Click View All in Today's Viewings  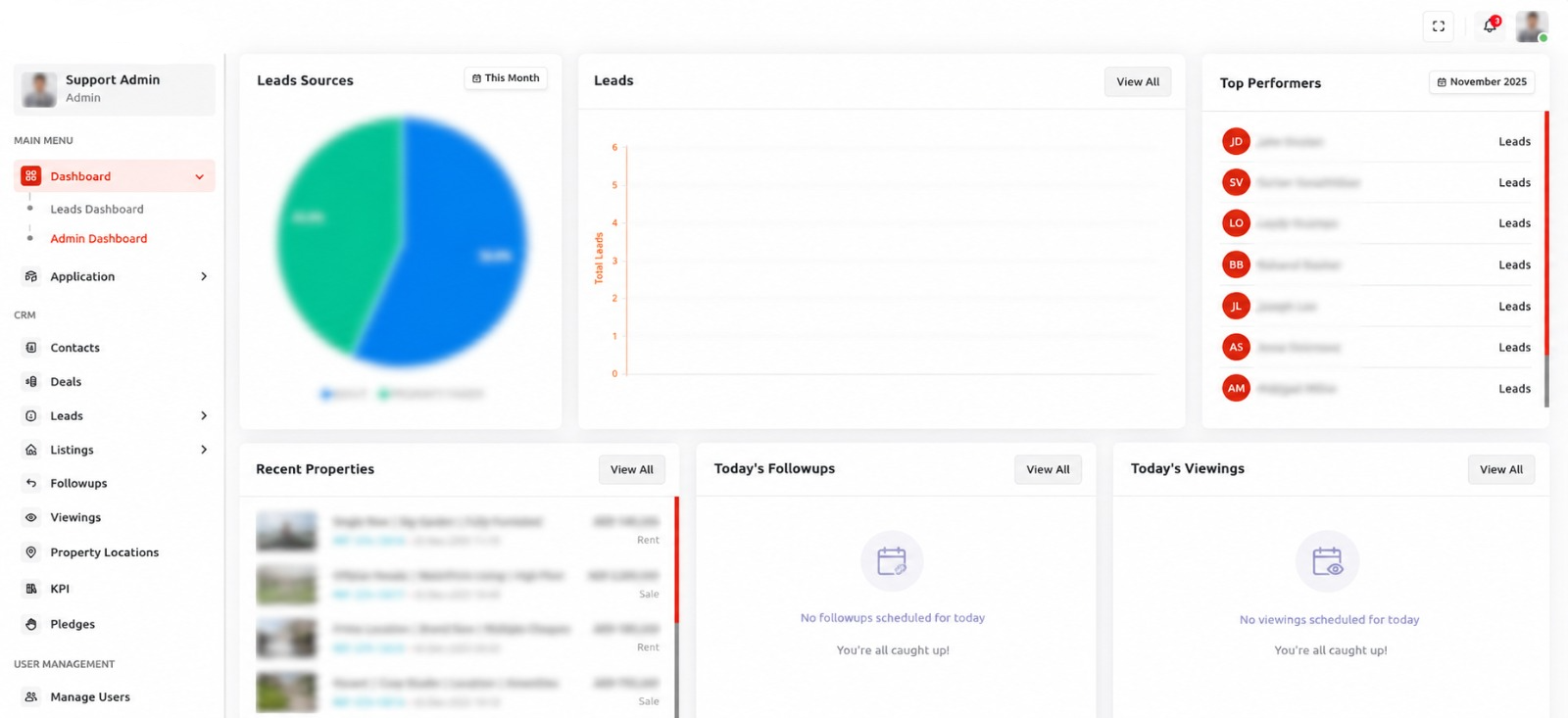(x=1501, y=470)
